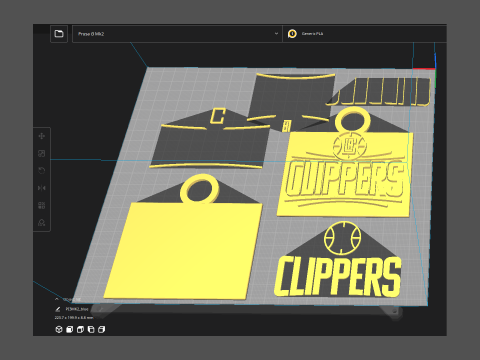Switch to Front view orientation
This screenshot has height=360, width=480.
pyautogui.click(x=69, y=329)
